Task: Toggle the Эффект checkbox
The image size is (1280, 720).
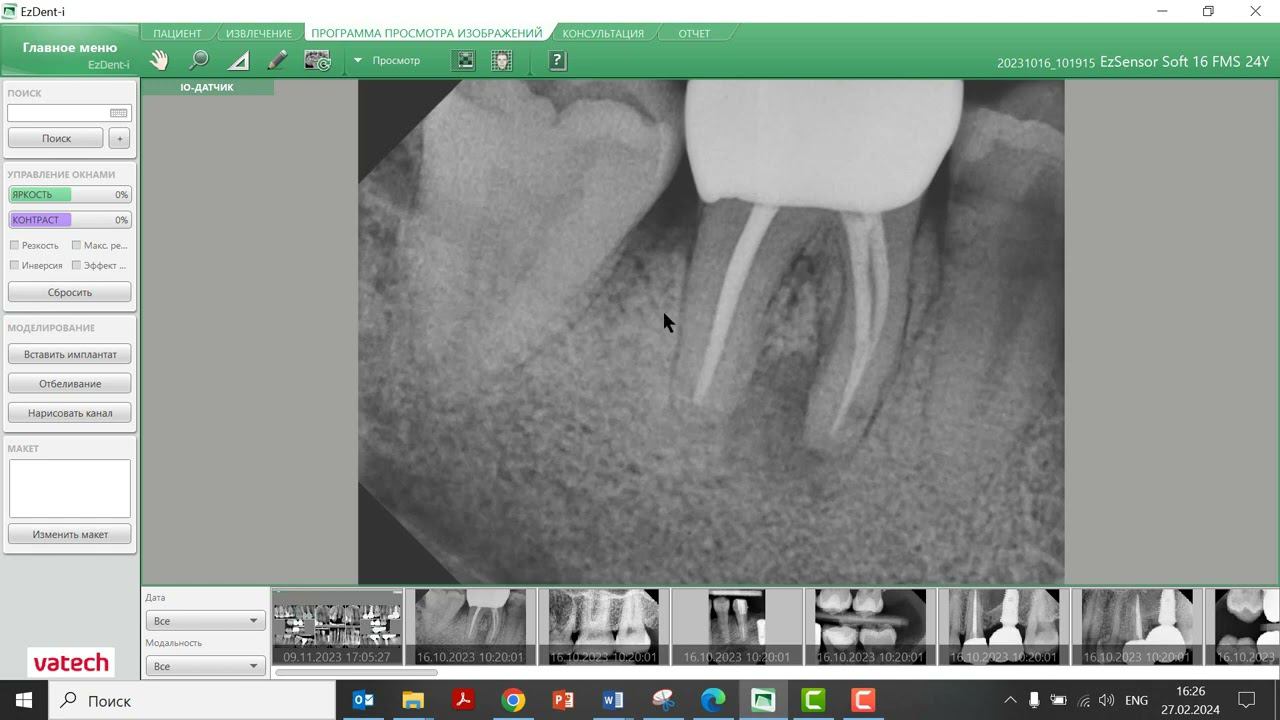Action: 77,265
